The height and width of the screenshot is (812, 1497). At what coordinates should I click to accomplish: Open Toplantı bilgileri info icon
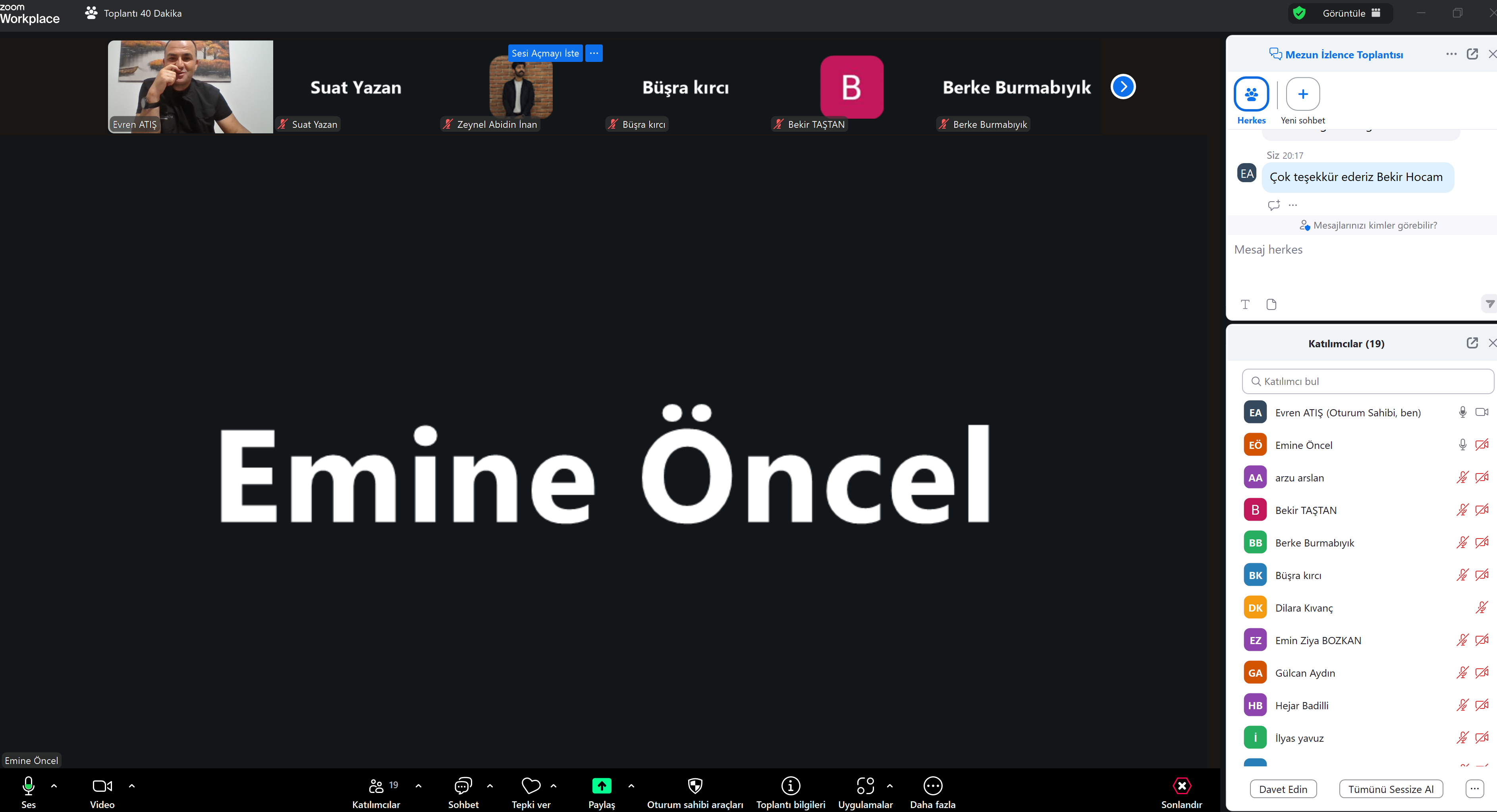pyautogui.click(x=790, y=786)
